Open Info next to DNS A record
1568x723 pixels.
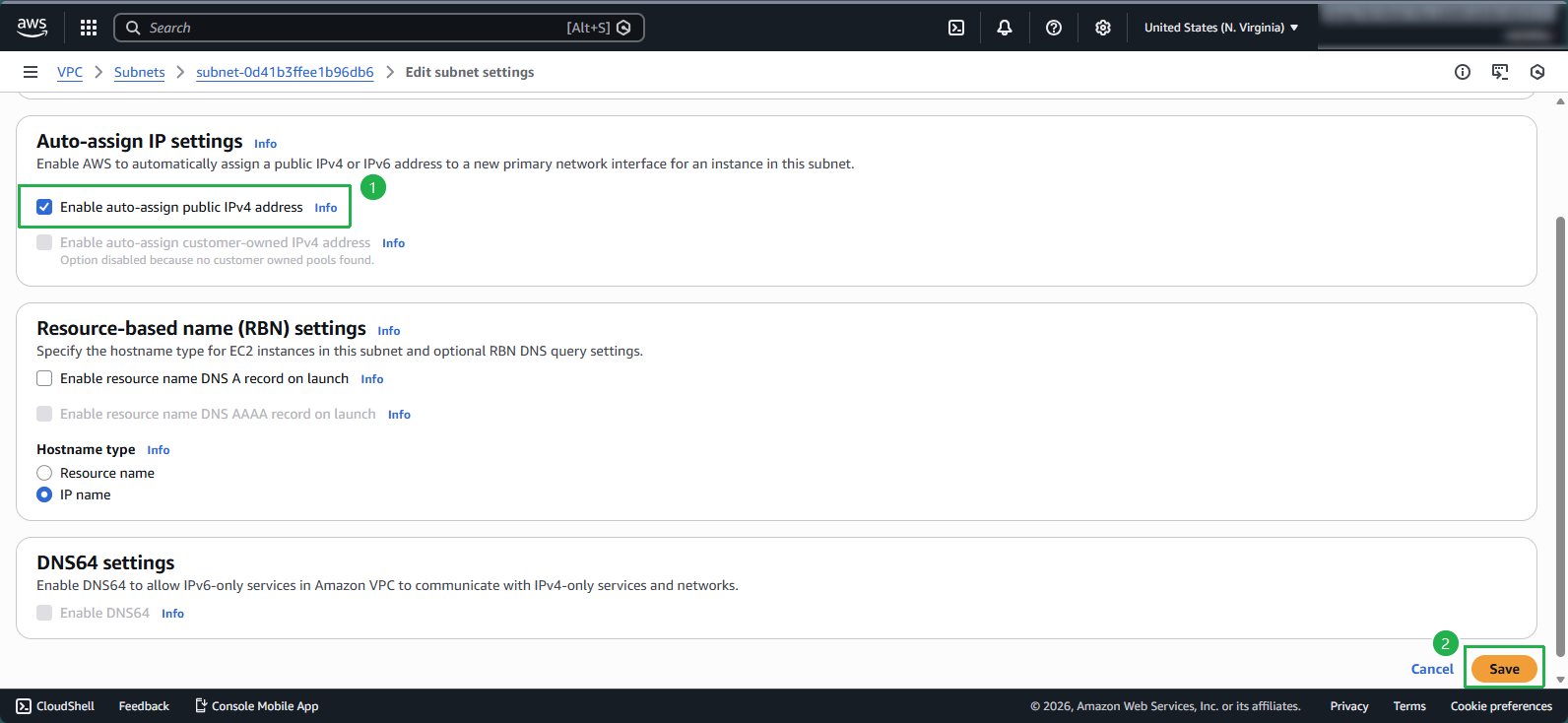[372, 379]
